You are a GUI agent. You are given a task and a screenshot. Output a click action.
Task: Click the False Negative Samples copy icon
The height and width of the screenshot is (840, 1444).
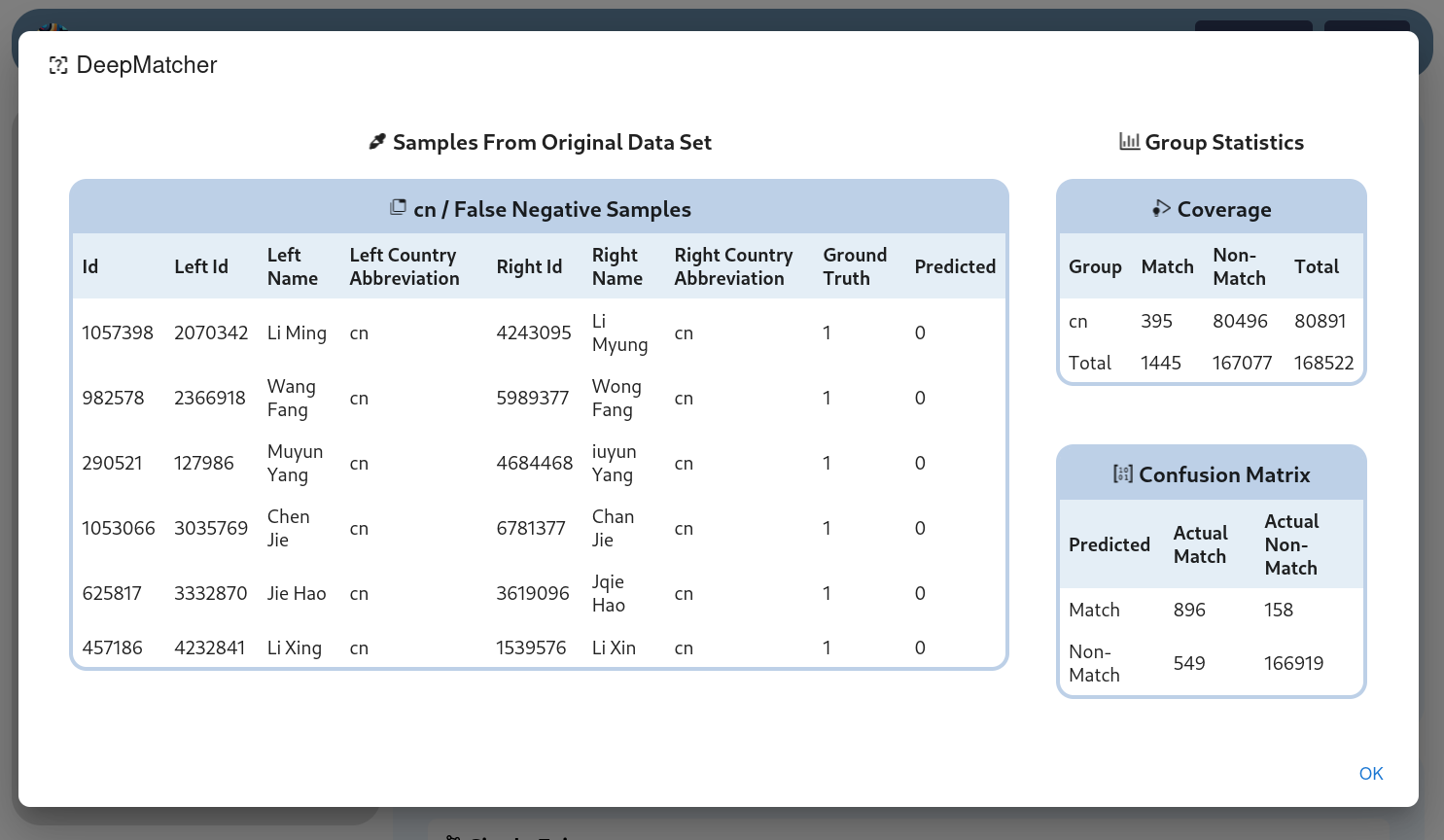coord(398,207)
